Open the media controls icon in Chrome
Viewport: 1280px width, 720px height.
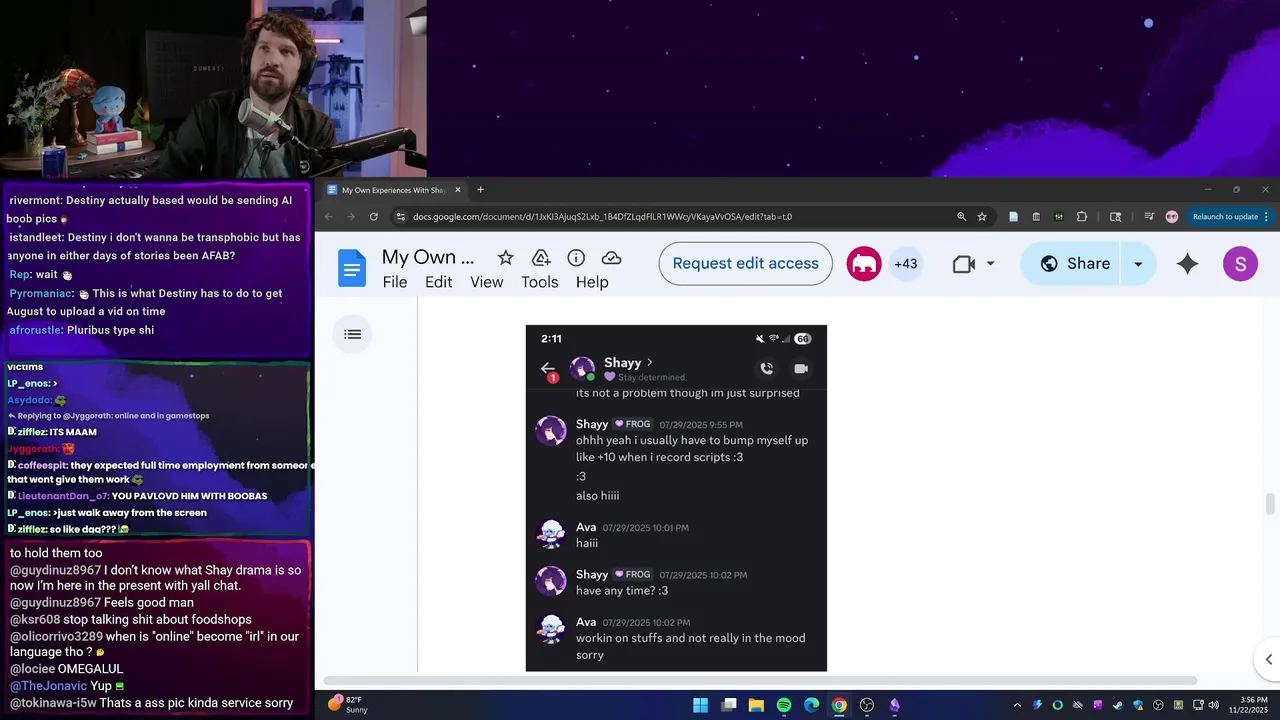point(1148,216)
